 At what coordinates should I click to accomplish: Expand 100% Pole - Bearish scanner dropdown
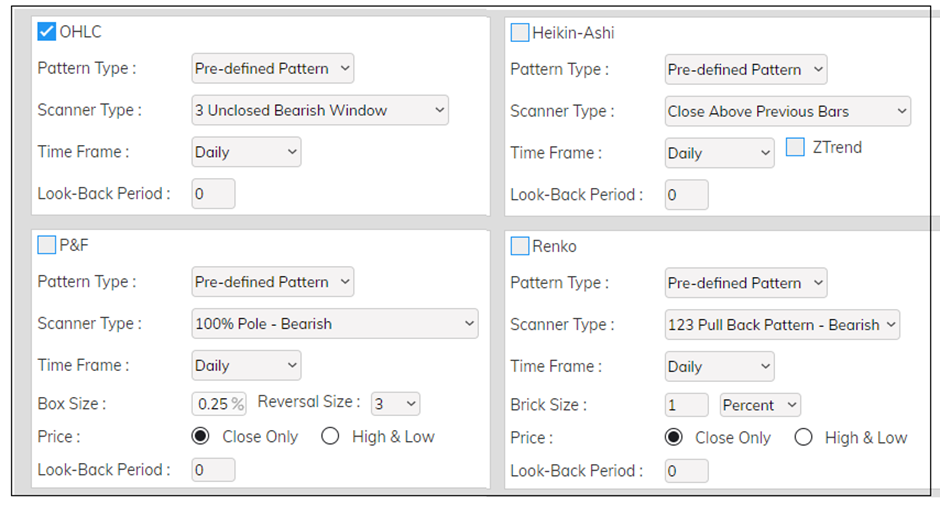pyautogui.click(x=334, y=324)
